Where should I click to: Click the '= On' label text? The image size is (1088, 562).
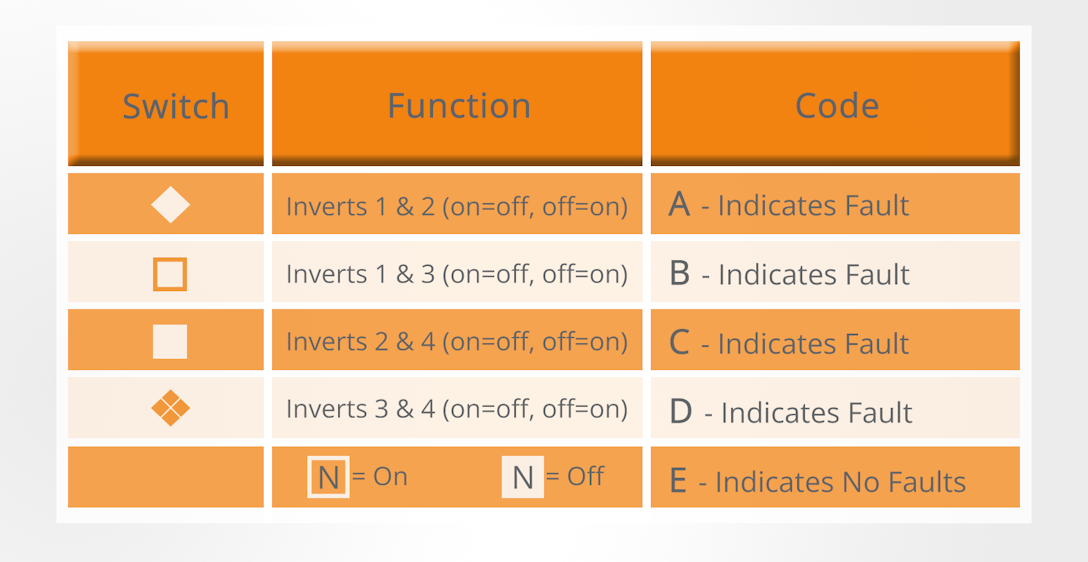pyautogui.click(x=380, y=477)
